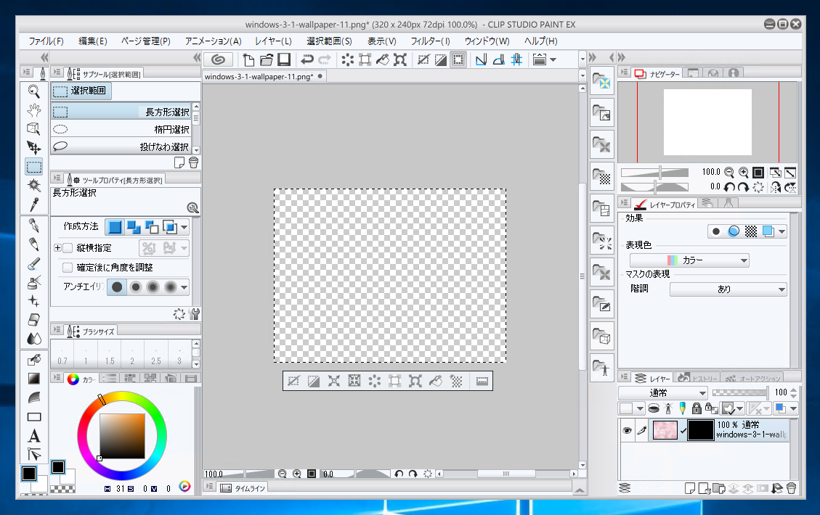Toggle the 確定後に角度を調整 checkbox
The width and height of the screenshot is (820, 515).
[x=67, y=267]
